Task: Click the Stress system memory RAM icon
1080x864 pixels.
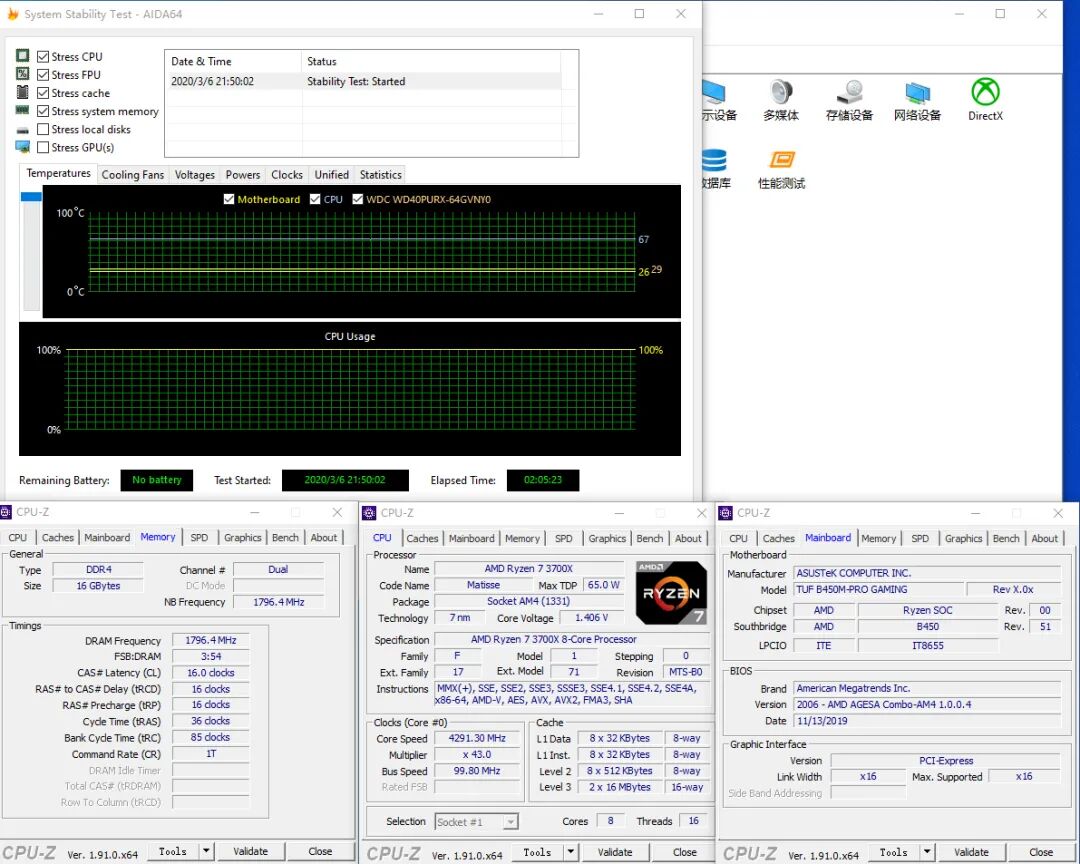Action: [23, 110]
